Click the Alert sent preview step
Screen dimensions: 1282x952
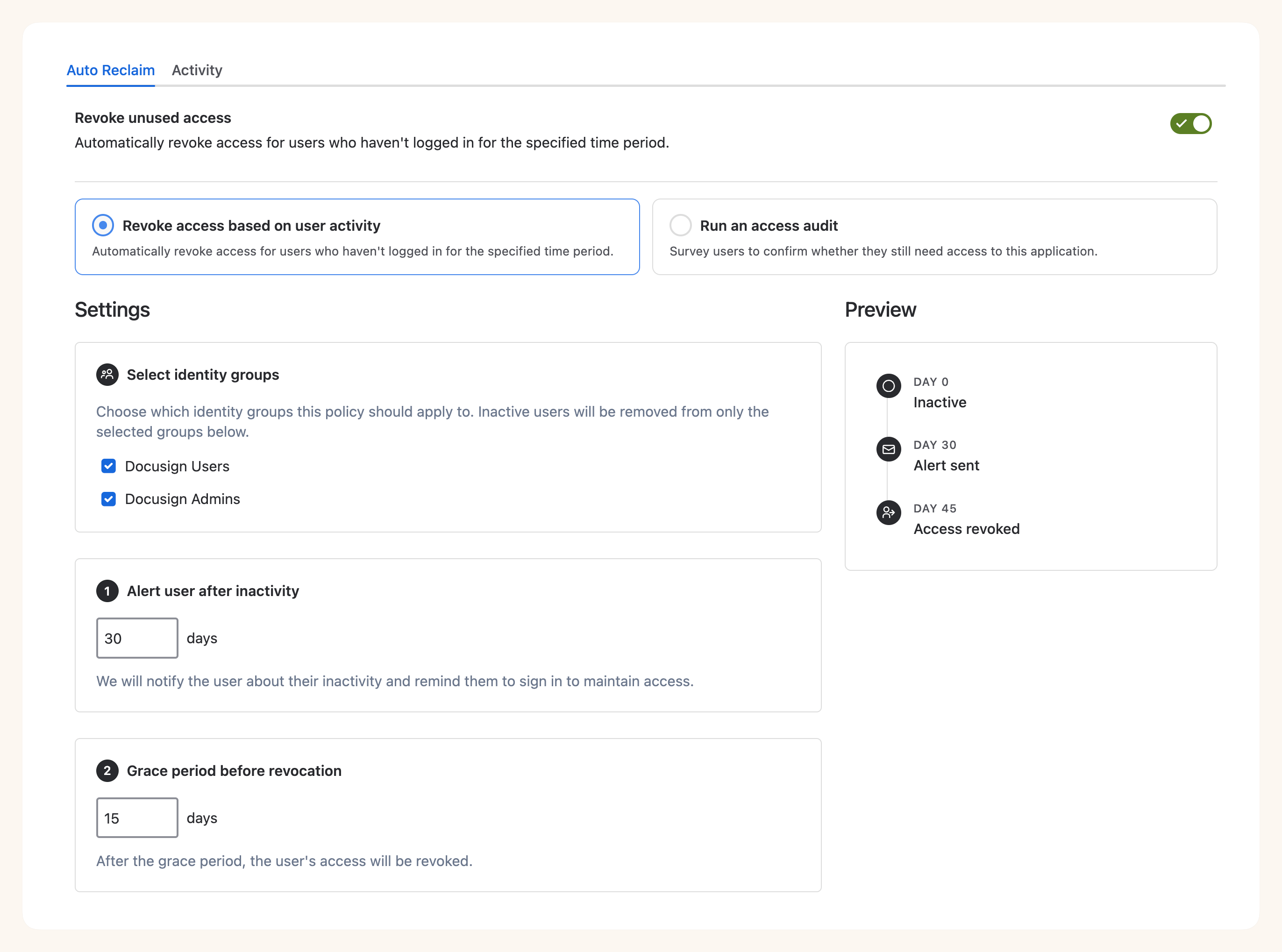click(x=946, y=465)
